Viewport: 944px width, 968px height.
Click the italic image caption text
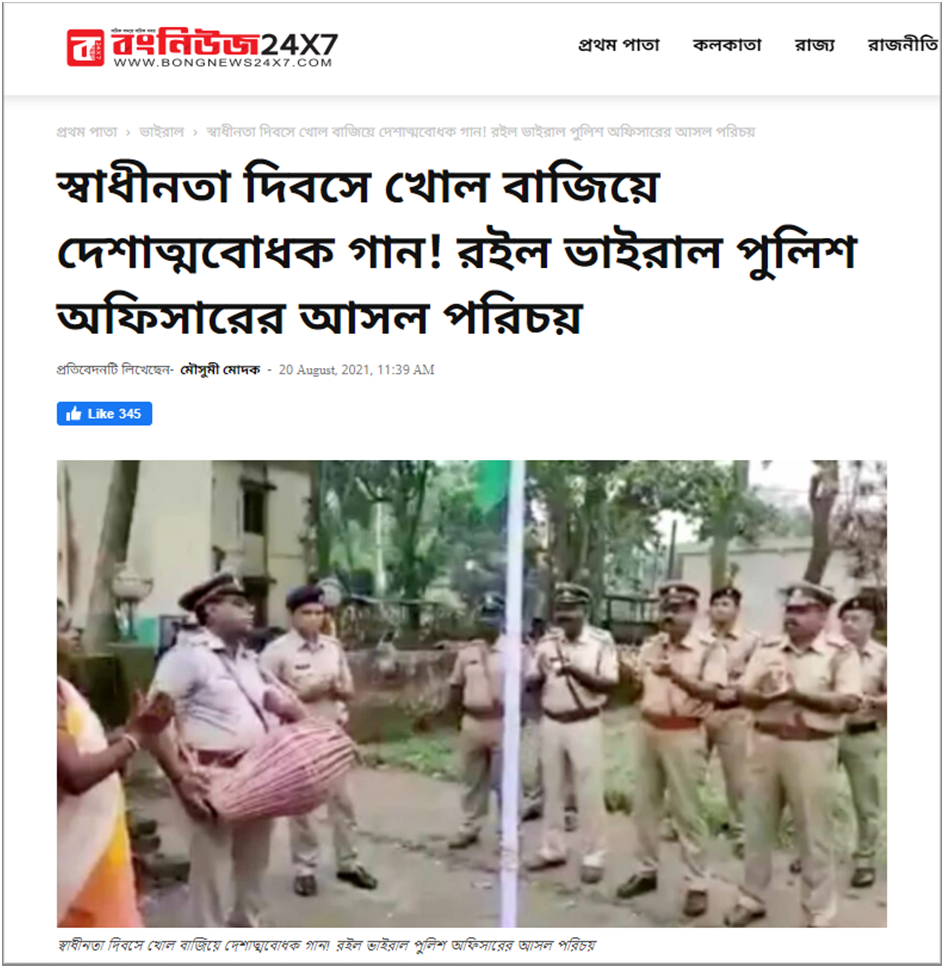tap(327, 945)
